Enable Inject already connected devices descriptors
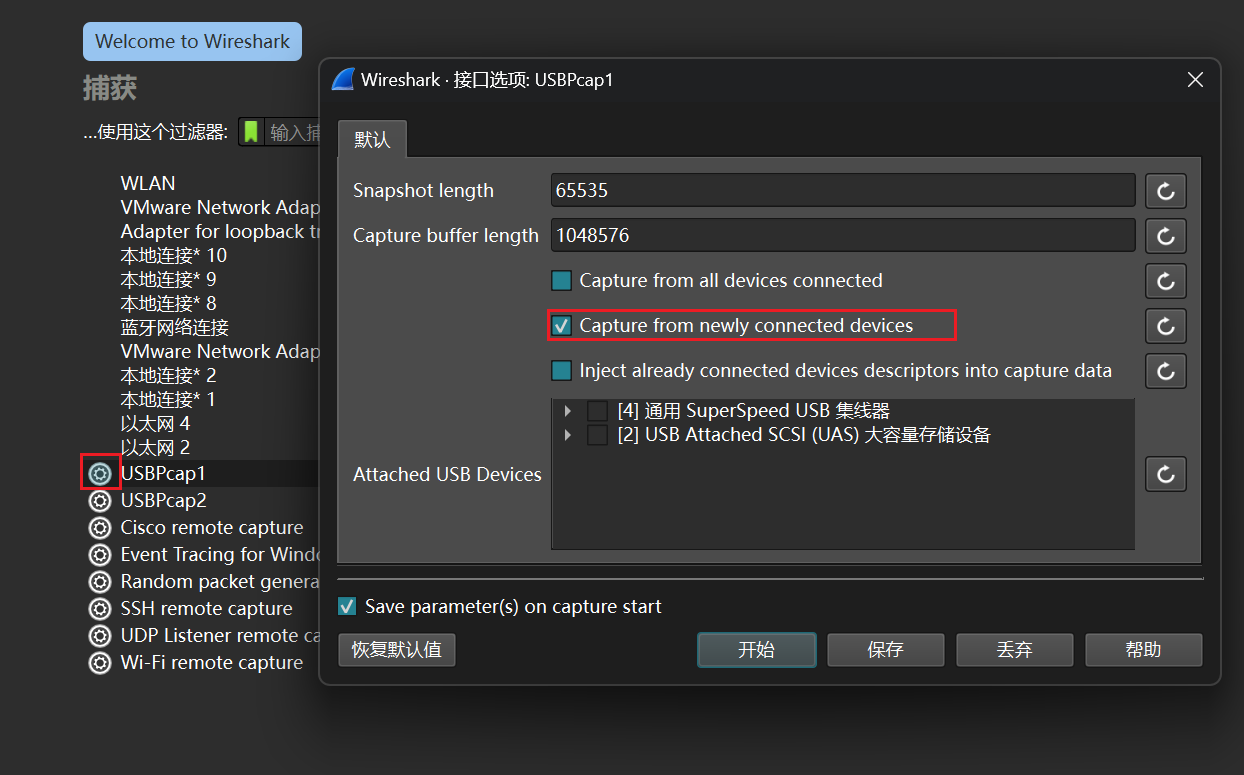Screen dimensions: 1244x775 561,371
